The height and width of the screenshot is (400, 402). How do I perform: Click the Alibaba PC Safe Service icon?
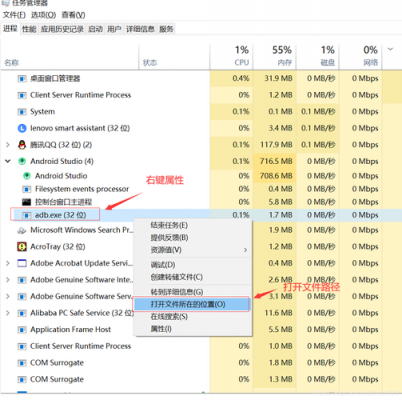coord(22,313)
